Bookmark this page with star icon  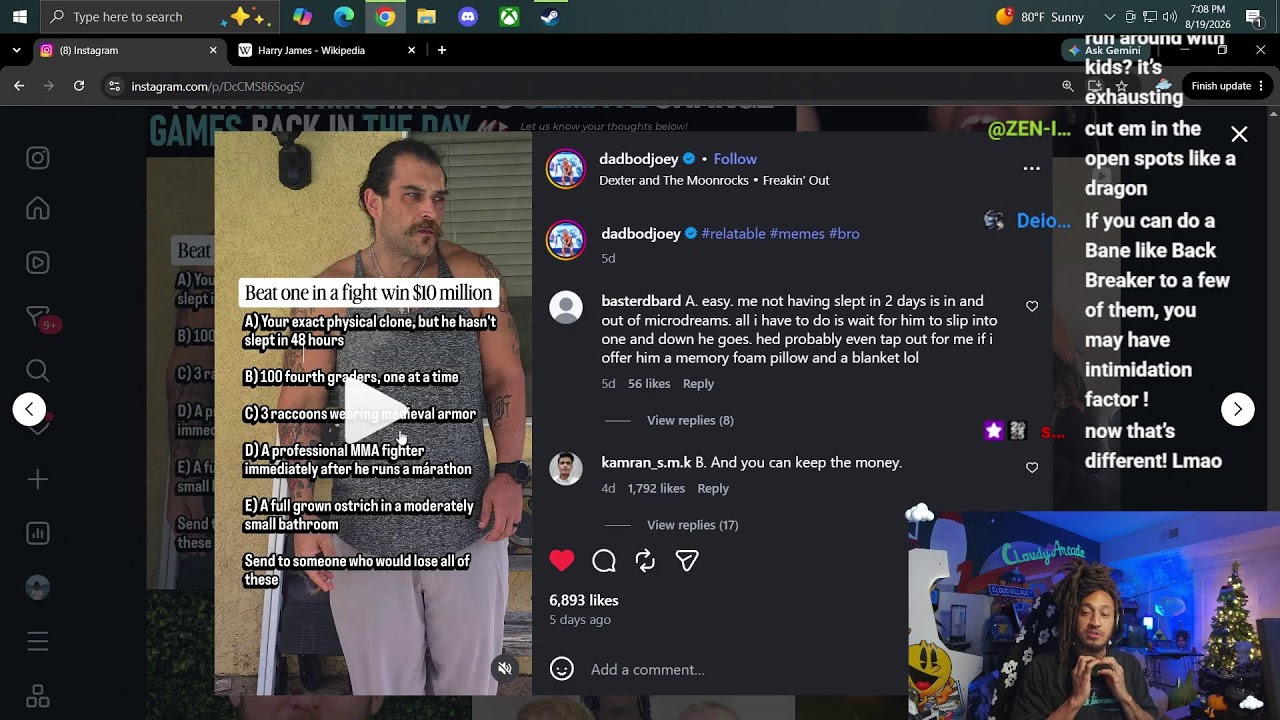[1121, 86]
